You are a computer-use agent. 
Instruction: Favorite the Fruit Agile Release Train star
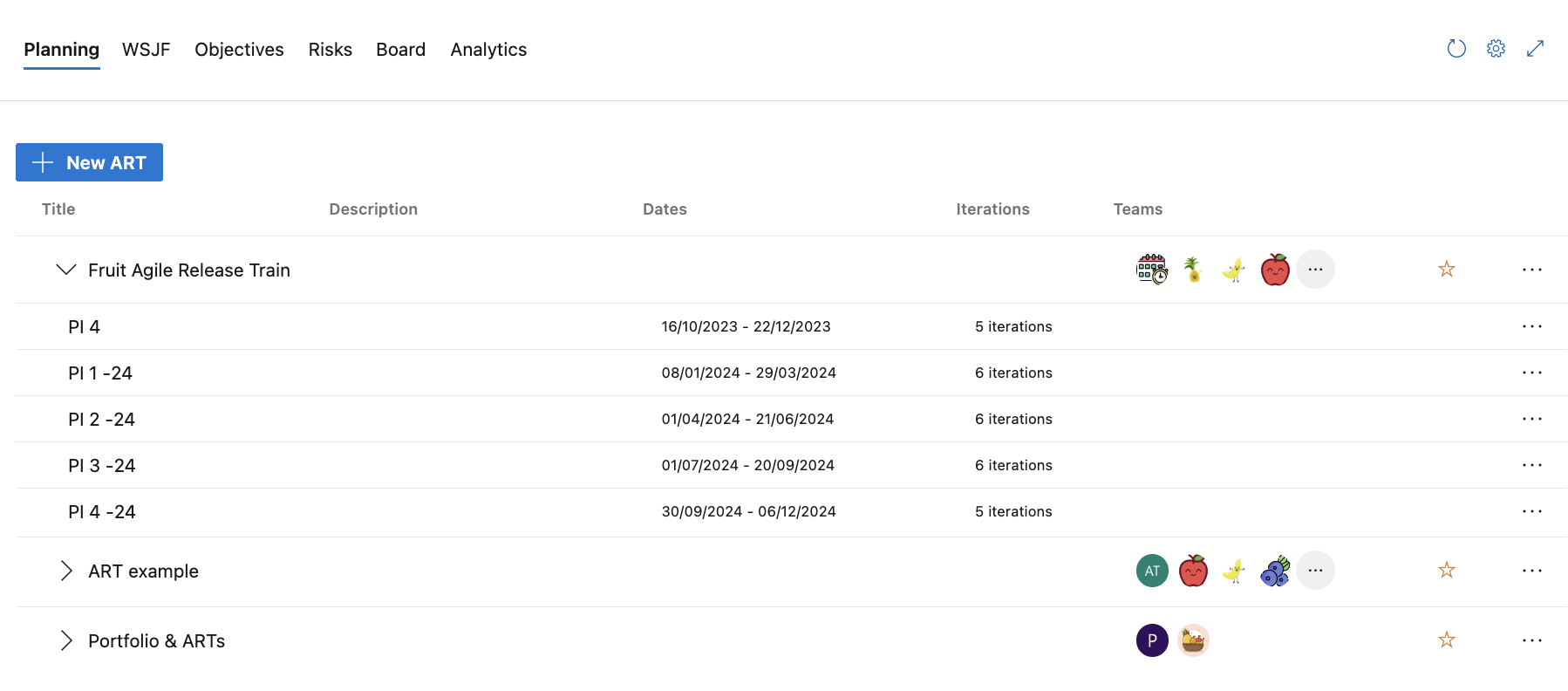click(x=1446, y=270)
